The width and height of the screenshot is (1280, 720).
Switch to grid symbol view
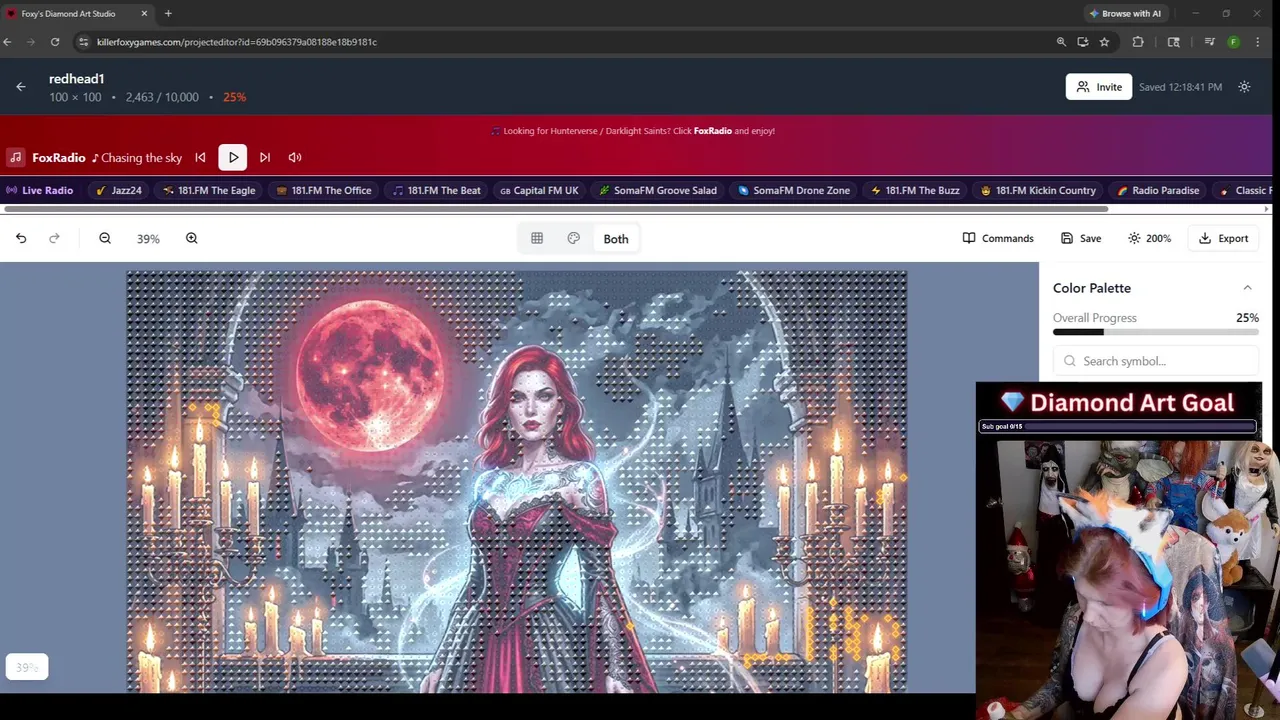click(537, 238)
